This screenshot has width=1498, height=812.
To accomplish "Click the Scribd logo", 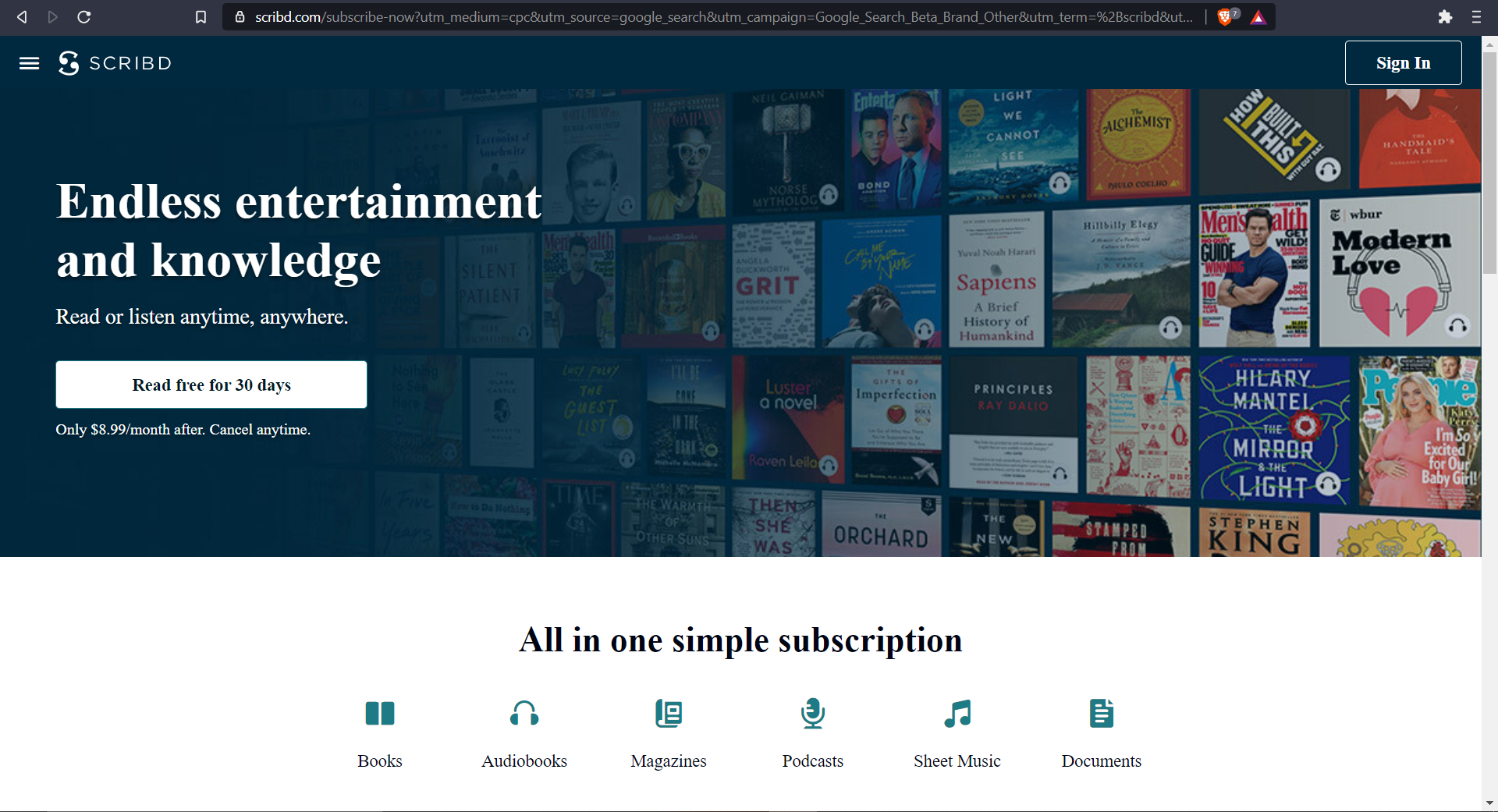I will [x=115, y=63].
